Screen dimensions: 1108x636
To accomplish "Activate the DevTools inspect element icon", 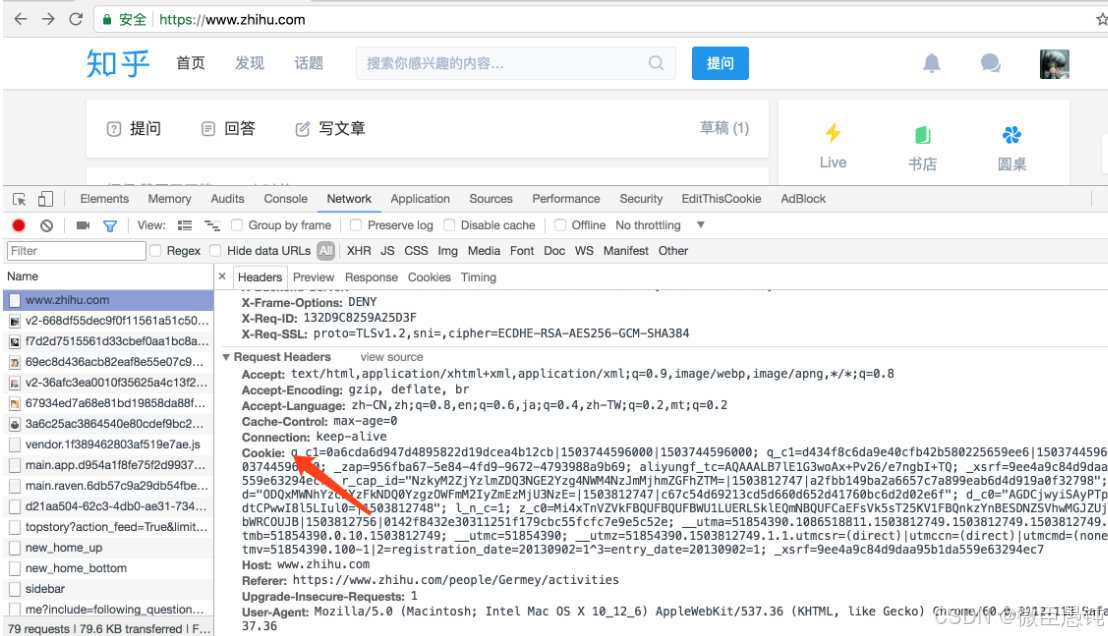I will [19, 199].
